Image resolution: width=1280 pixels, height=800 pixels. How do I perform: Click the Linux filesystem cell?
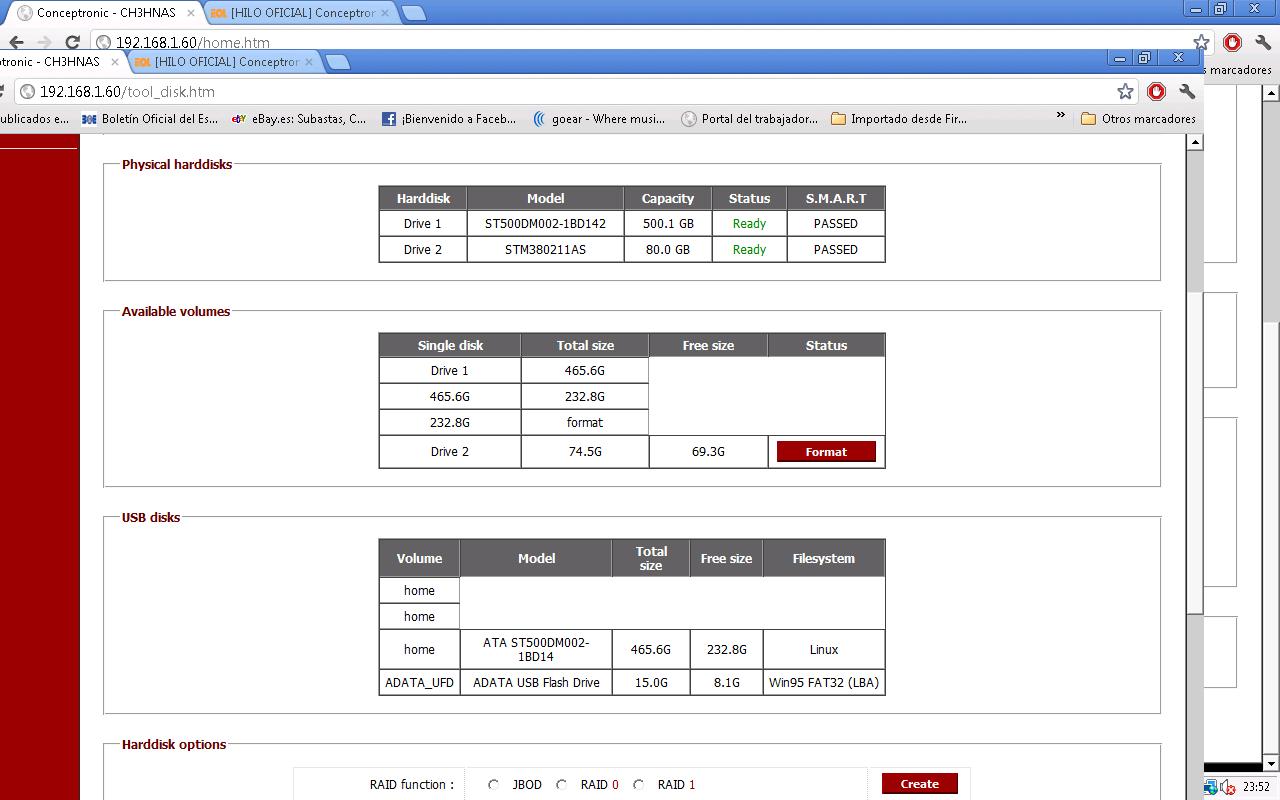coord(824,650)
